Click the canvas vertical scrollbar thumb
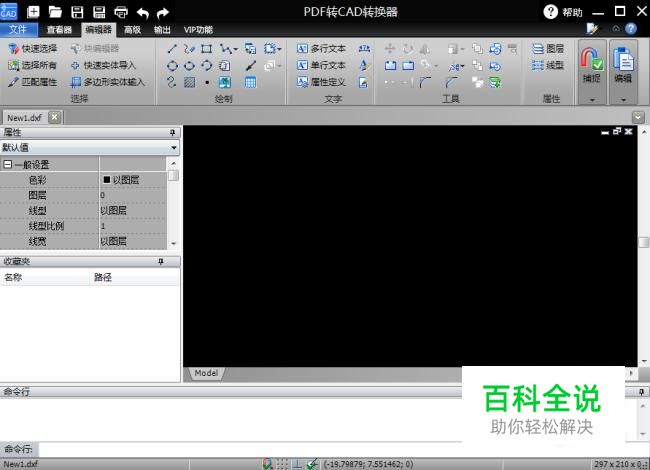 [x=643, y=242]
